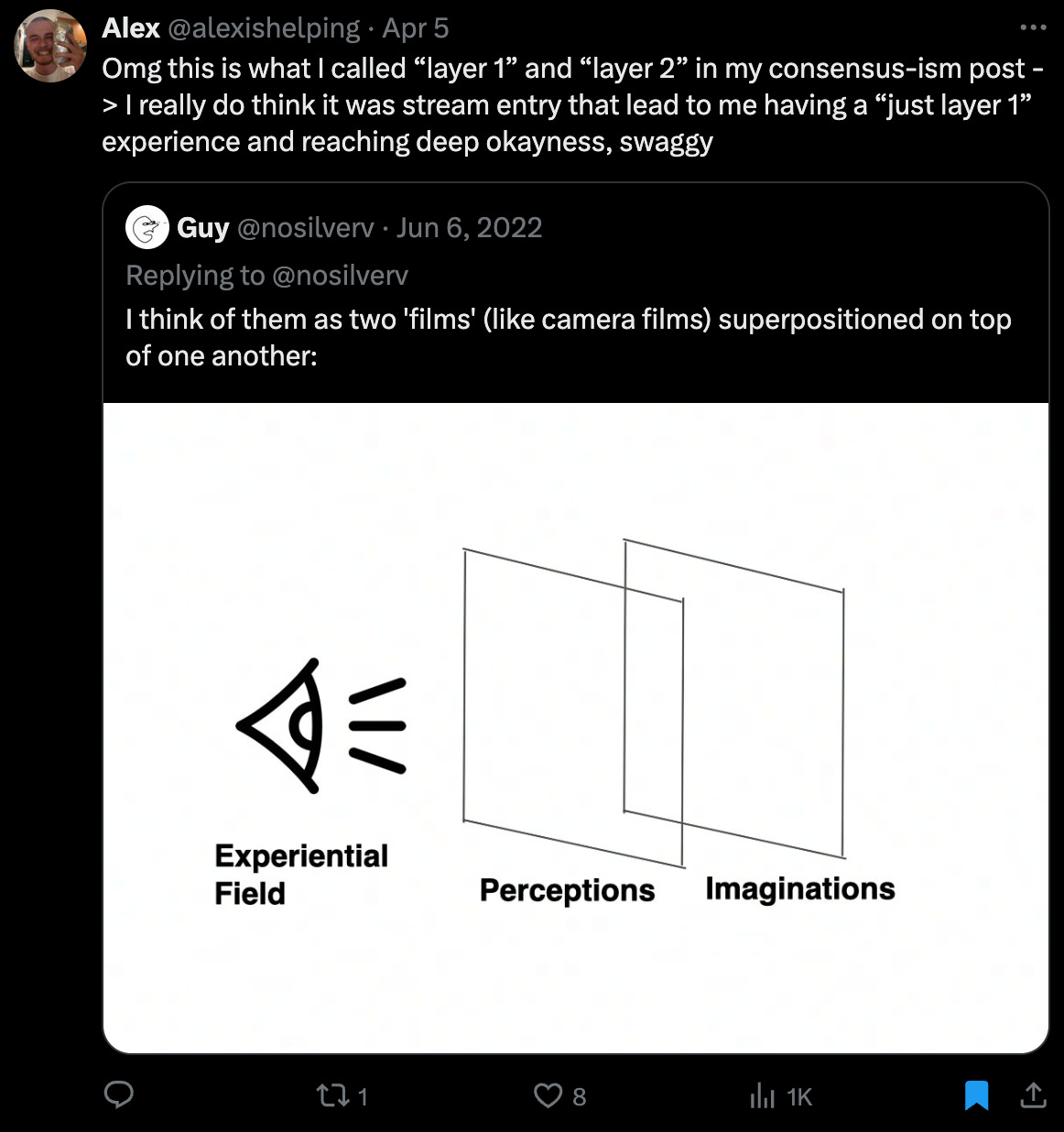The height and width of the screenshot is (1132, 1064).
Task: Open Alex's profile avatar picture
Action: pyautogui.click(x=50, y=46)
